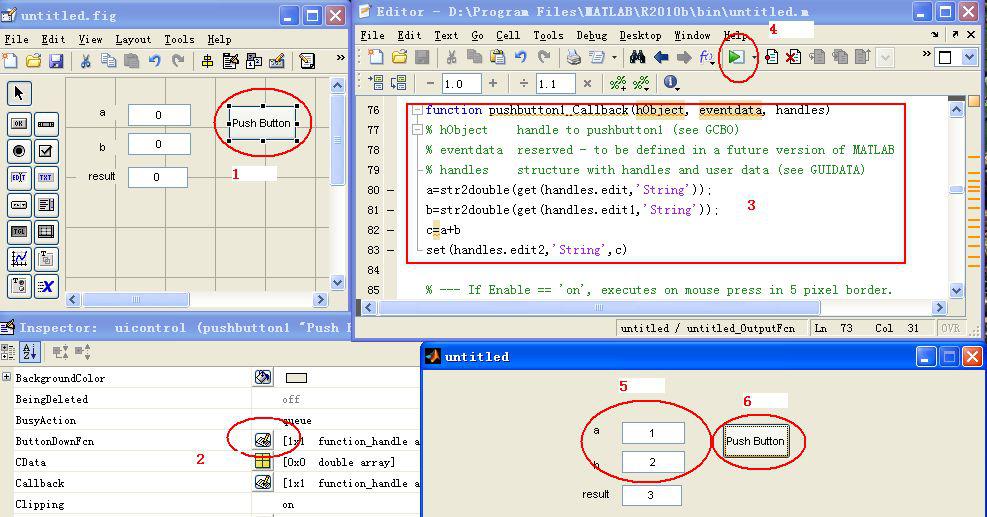Pick the Table component in palette
The image size is (987, 517).
[x=46, y=232]
